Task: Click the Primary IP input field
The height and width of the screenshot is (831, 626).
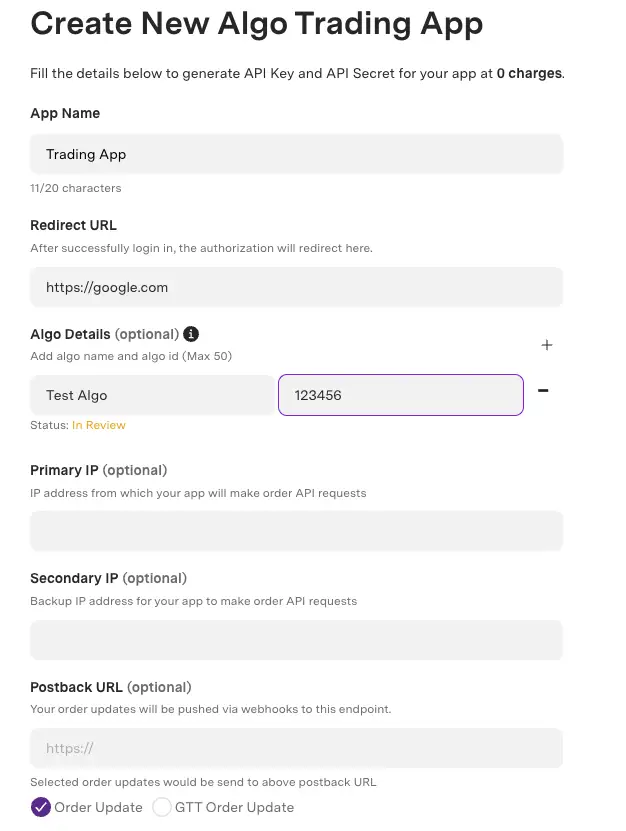Action: [x=296, y=531]
